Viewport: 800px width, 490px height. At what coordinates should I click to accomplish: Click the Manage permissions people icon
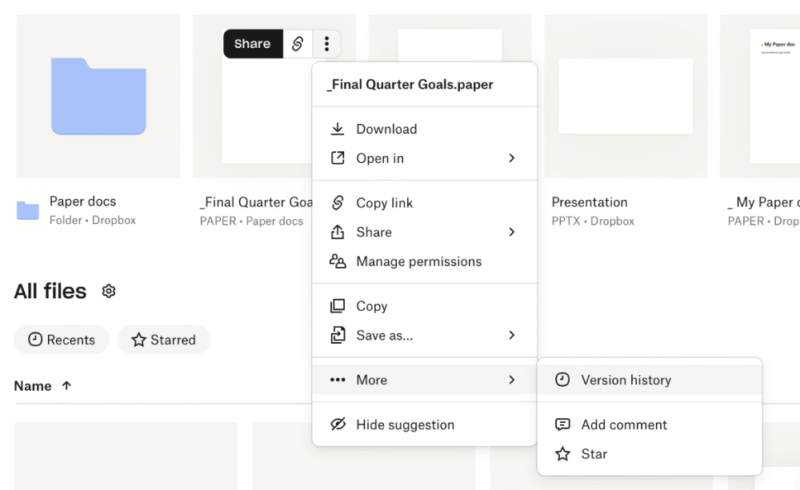[338, 261]
